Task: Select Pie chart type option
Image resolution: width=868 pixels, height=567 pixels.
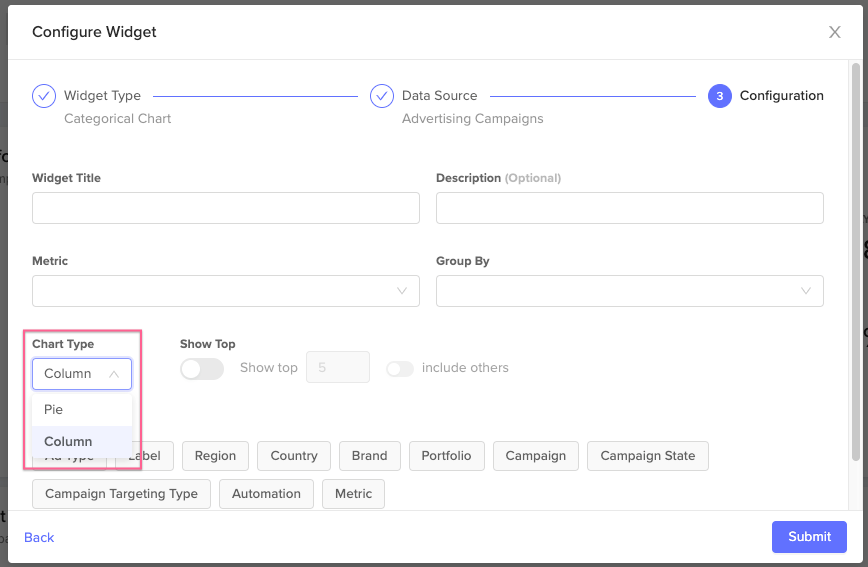Action: click(x=82, y=410)
